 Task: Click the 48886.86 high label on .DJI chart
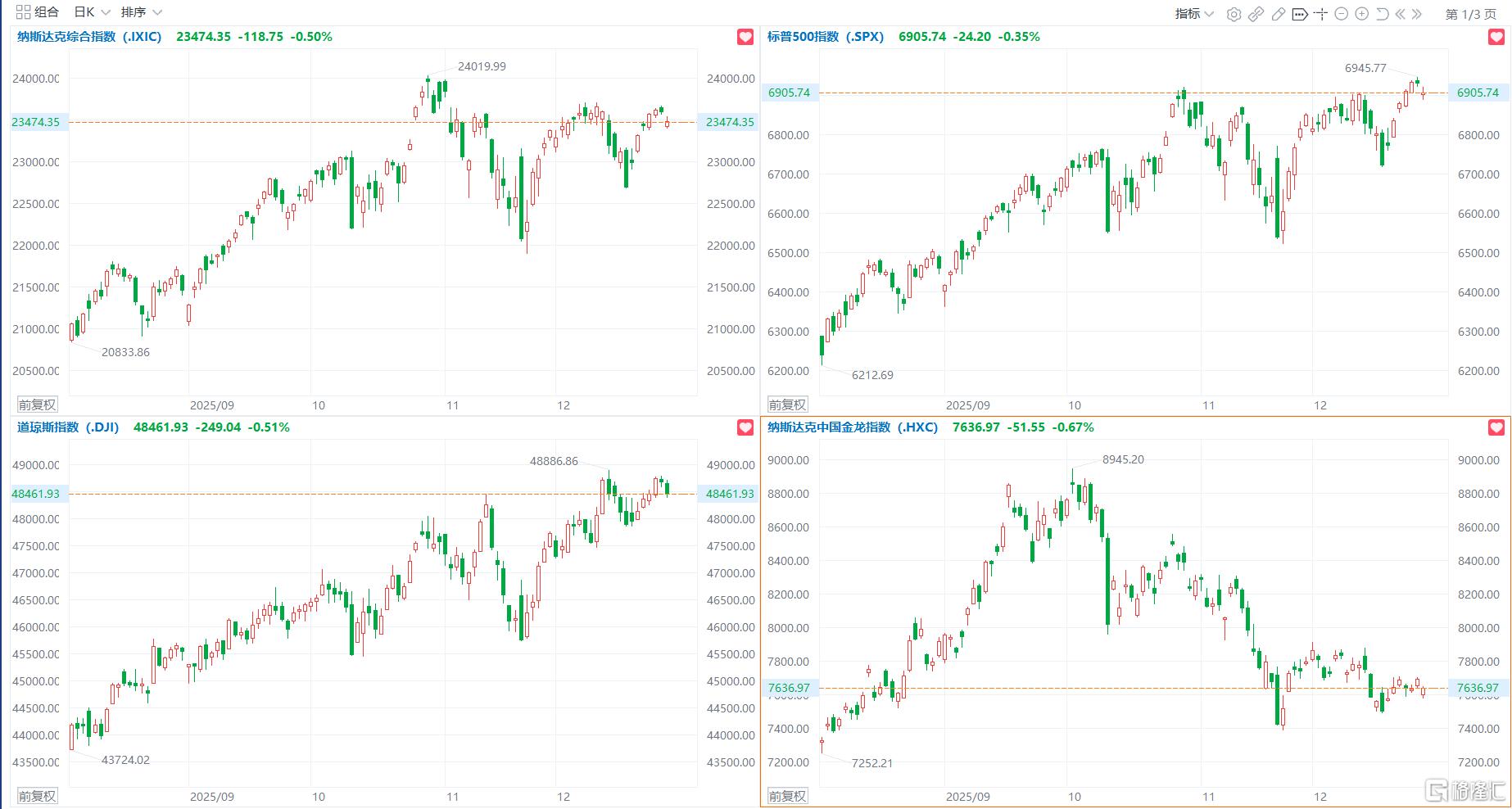coord(554,461)
